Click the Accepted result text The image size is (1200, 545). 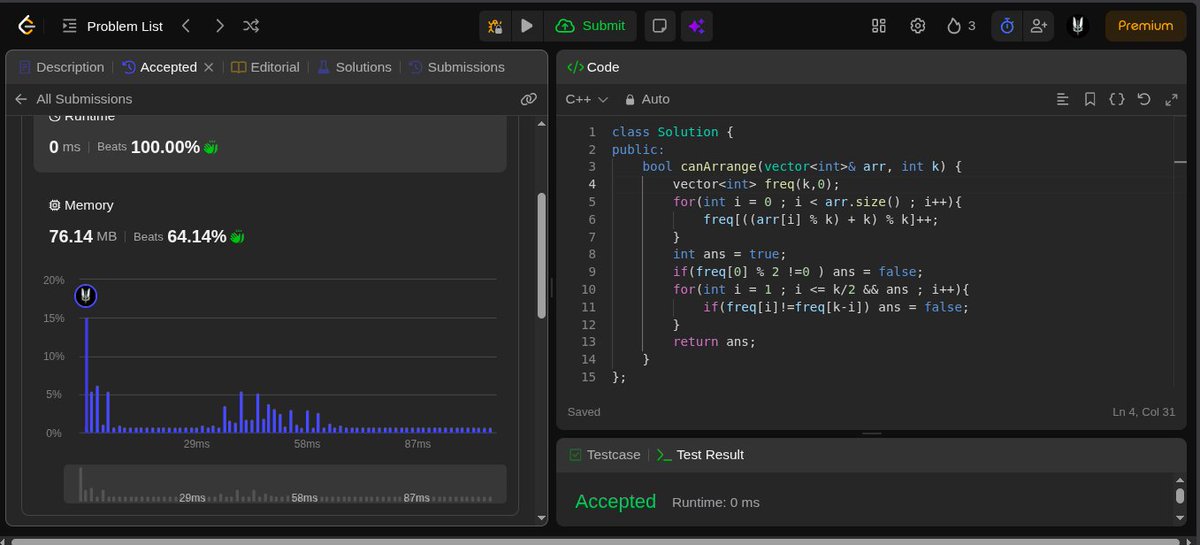coord(616,501)
